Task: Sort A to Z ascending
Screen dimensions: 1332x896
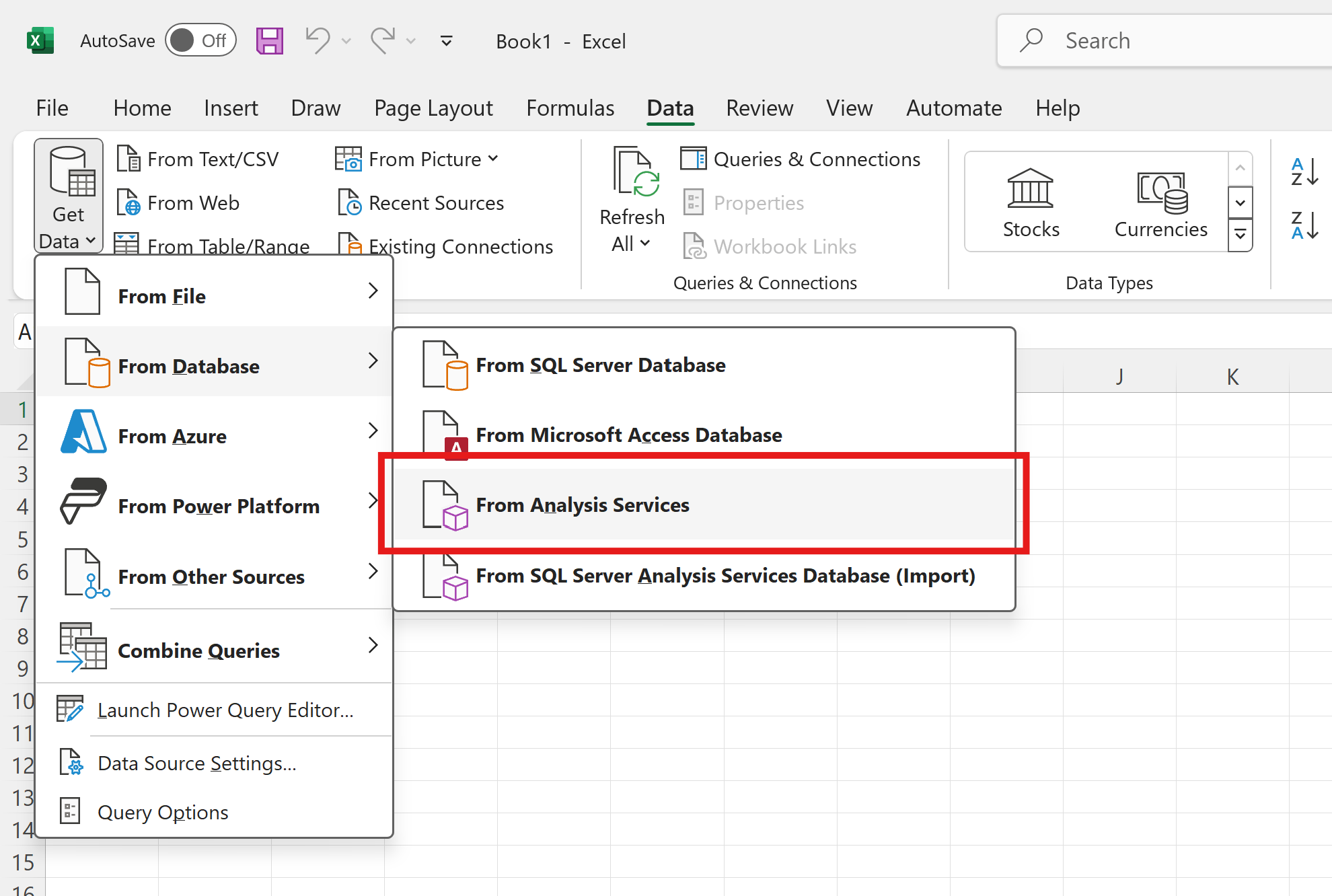Action: click(1304, 172)
